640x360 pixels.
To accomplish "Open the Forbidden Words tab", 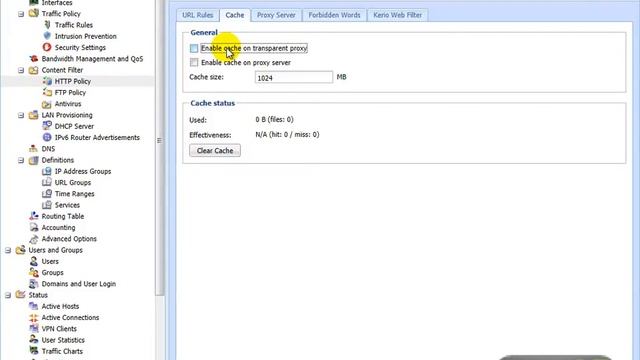I will point(334,15).
